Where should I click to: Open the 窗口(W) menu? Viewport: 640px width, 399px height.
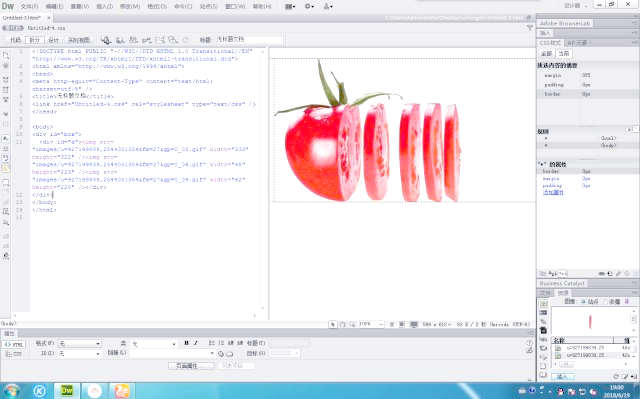point(235,7)
